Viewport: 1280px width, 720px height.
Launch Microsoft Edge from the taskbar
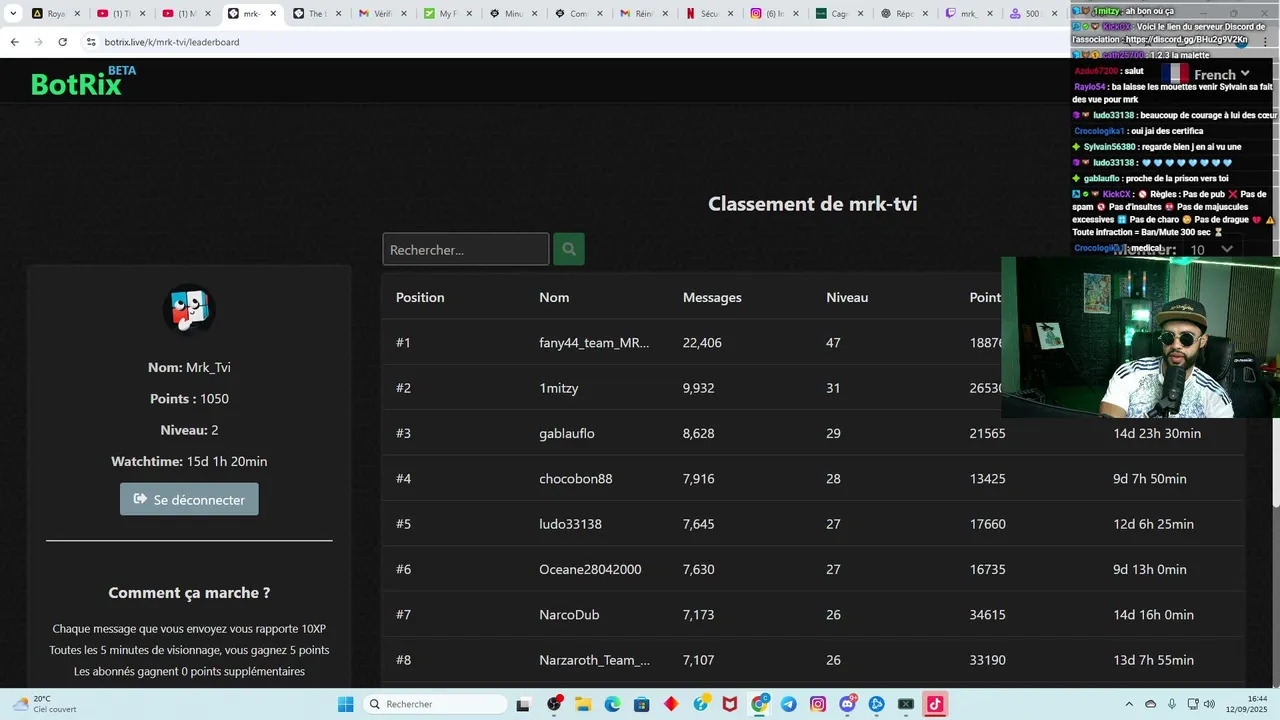tap(612, 704)
